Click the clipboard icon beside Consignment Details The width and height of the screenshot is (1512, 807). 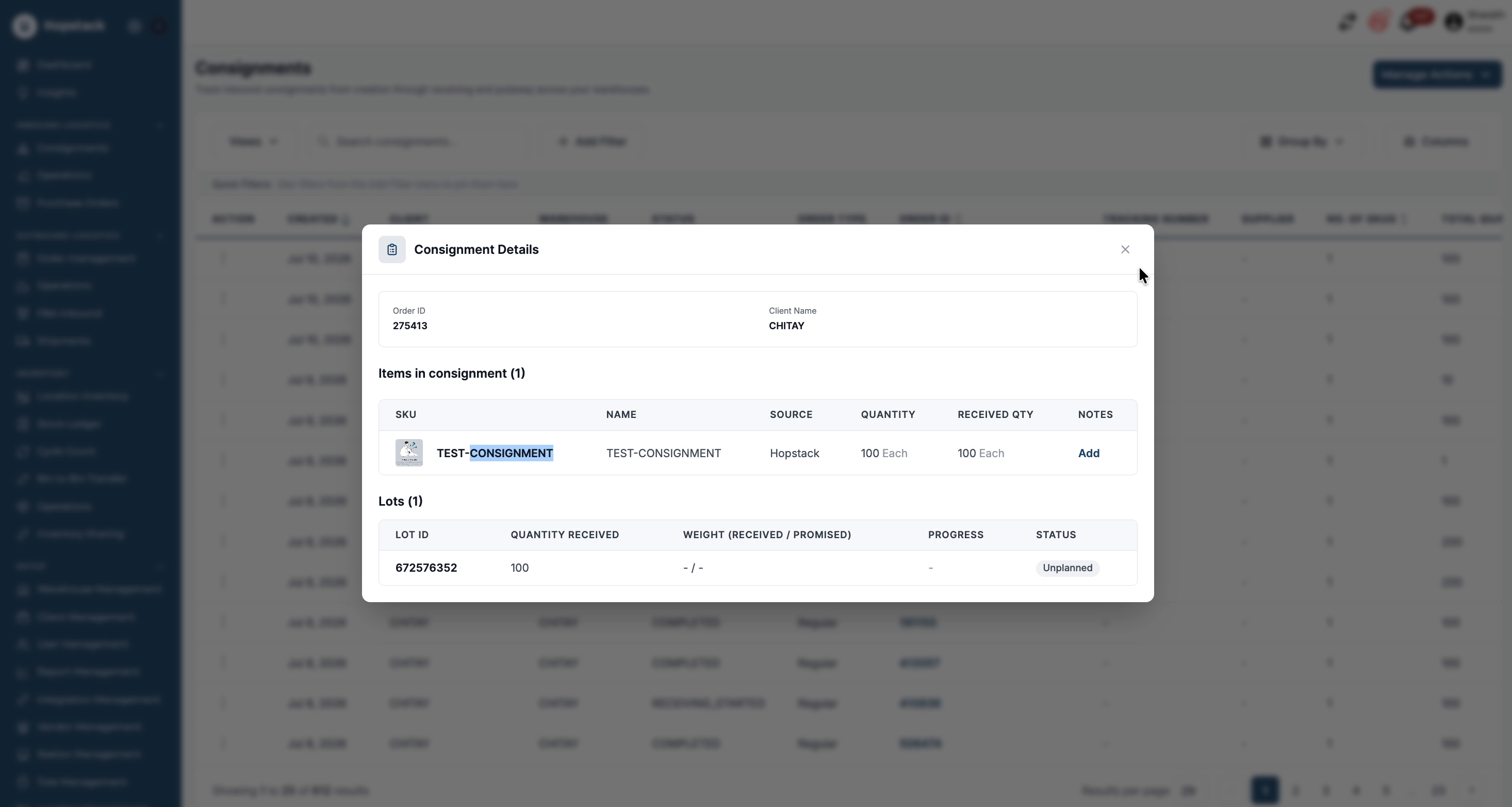(392, 250)
